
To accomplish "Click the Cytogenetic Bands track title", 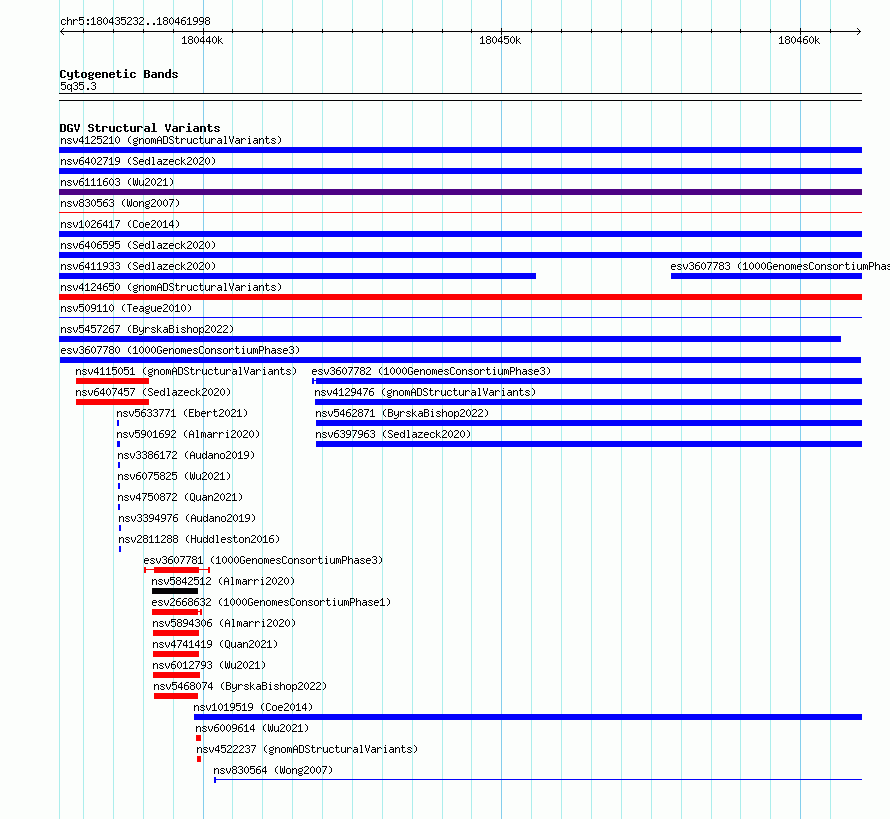I will [119, 74].
